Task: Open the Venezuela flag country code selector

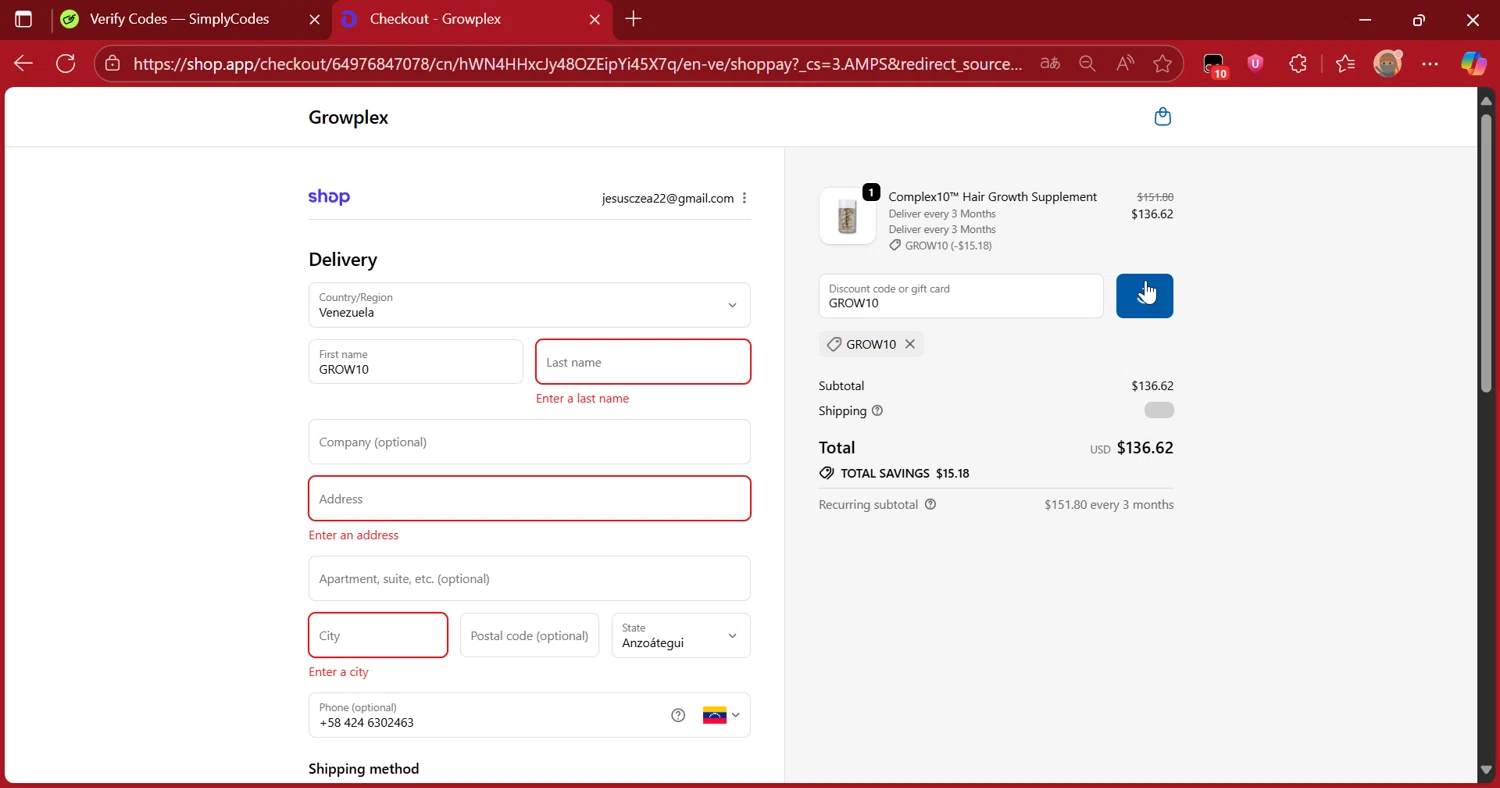Action: tap(721, 715)
